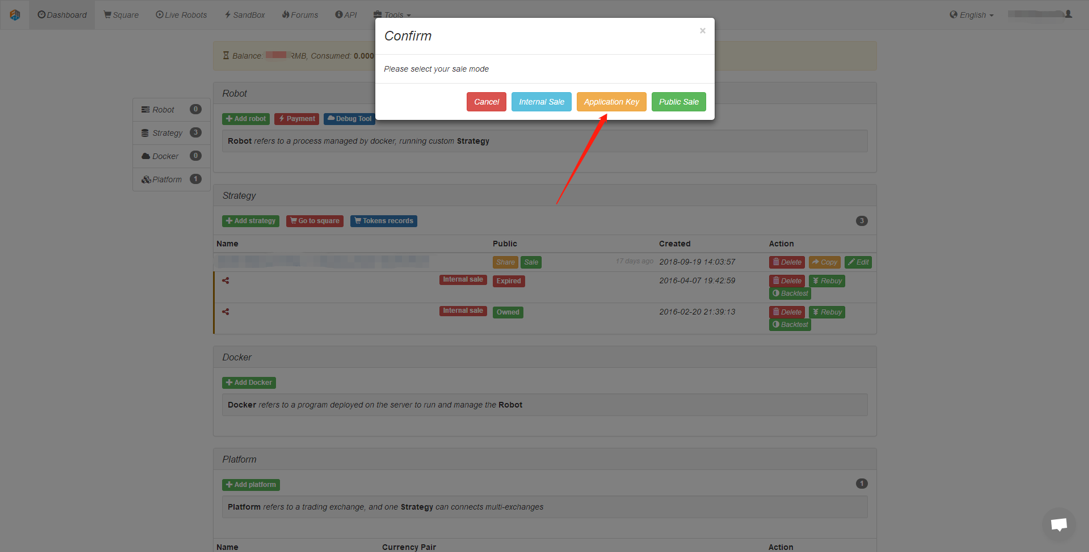The image size is (1089, 552).
Task: Choose Public Sale mode
Action: 679,102
